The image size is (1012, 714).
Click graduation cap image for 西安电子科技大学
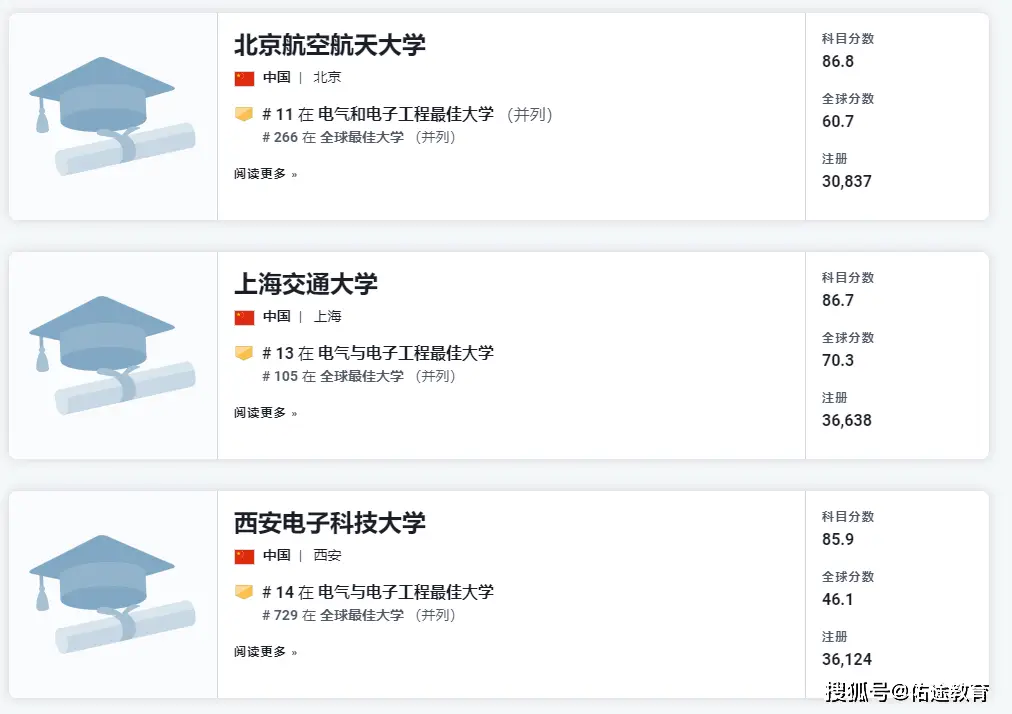click(x=112, y=594)
